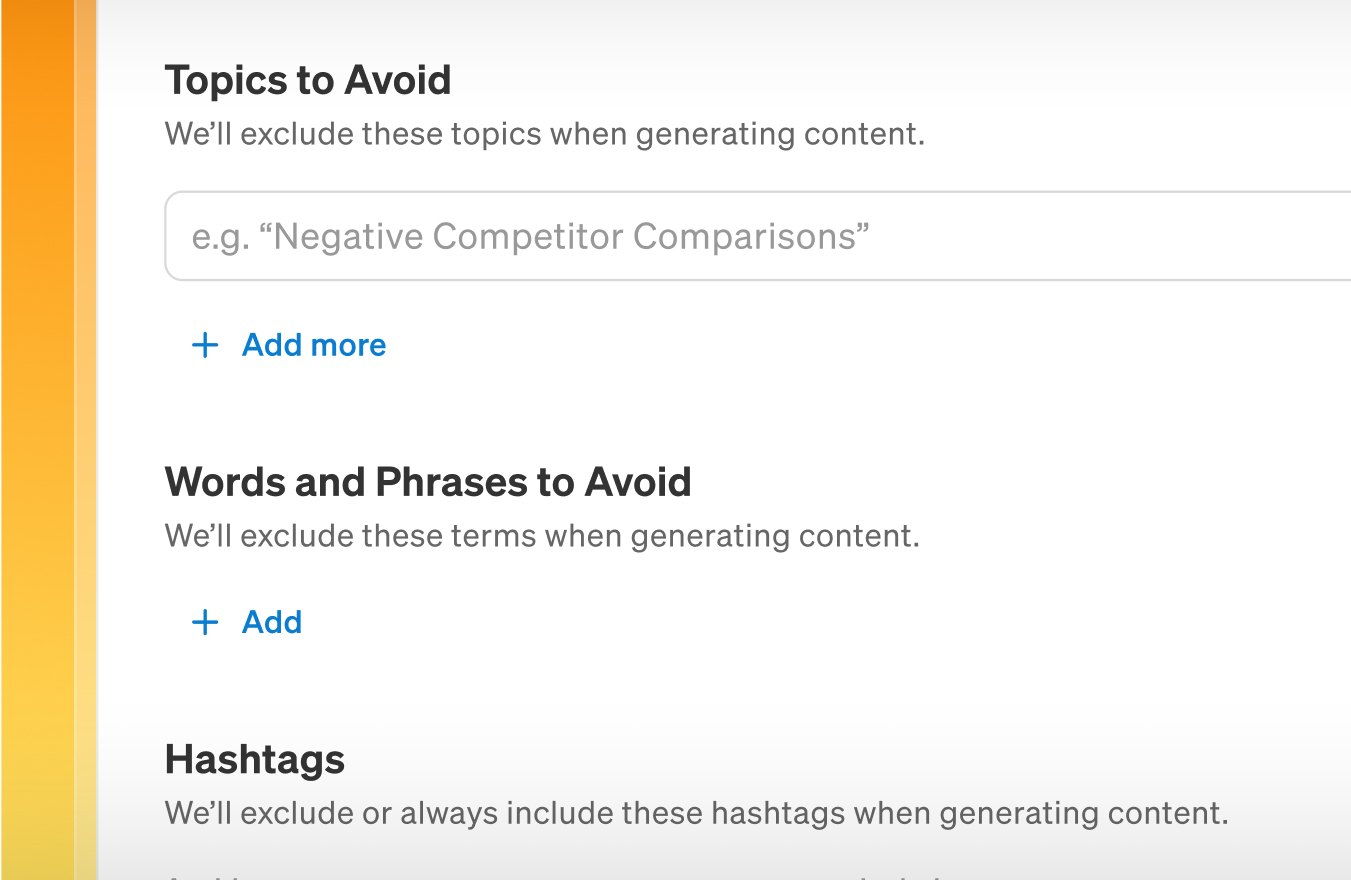This screenshot has width=1351, height=880.
Task: Click the 'Negative Competitor Comparisons' placeholder text
Action: [x=530, y=237]
